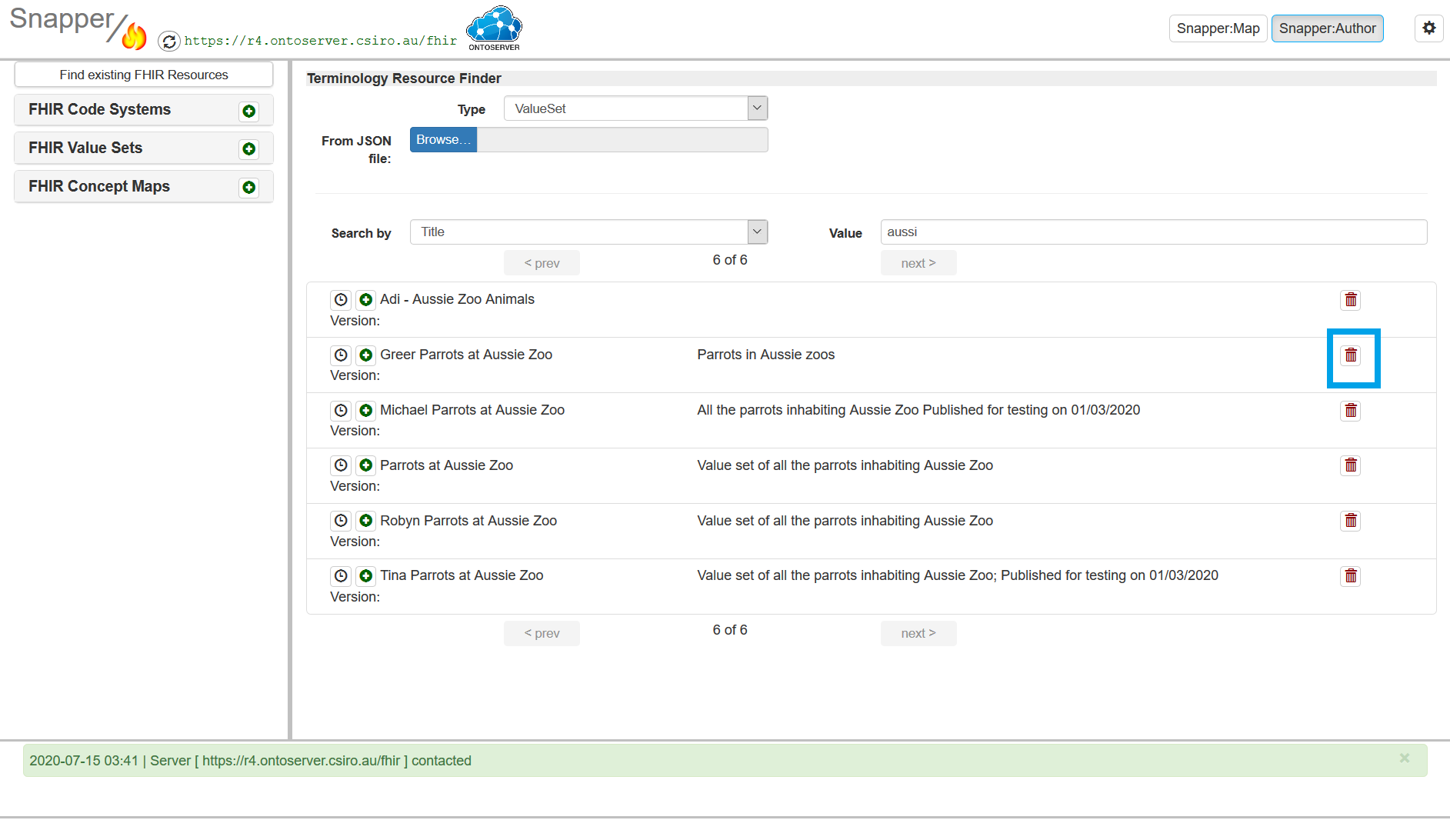This screenshot has height=840, width=1450.
Task: Open FHIR Value Sets section
Action: [x=144, y=148]
